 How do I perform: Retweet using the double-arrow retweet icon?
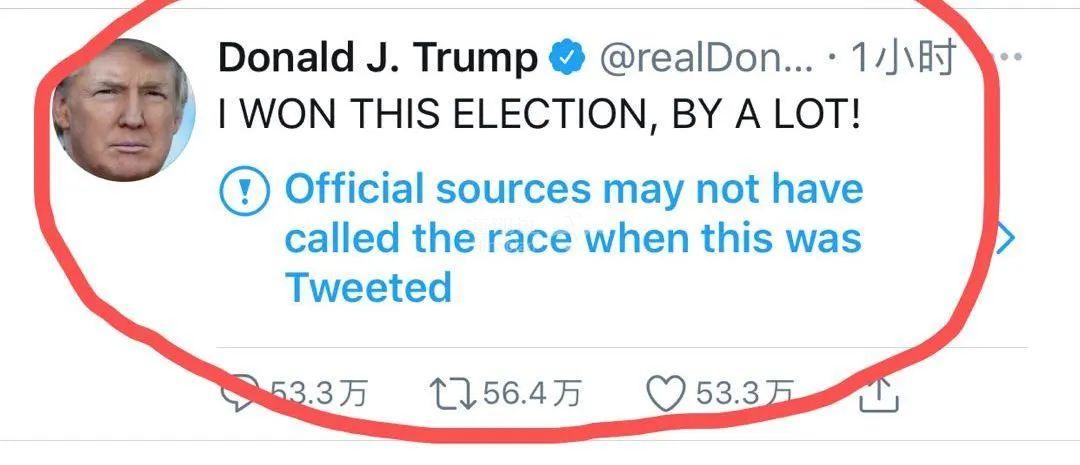pos(452,394)
